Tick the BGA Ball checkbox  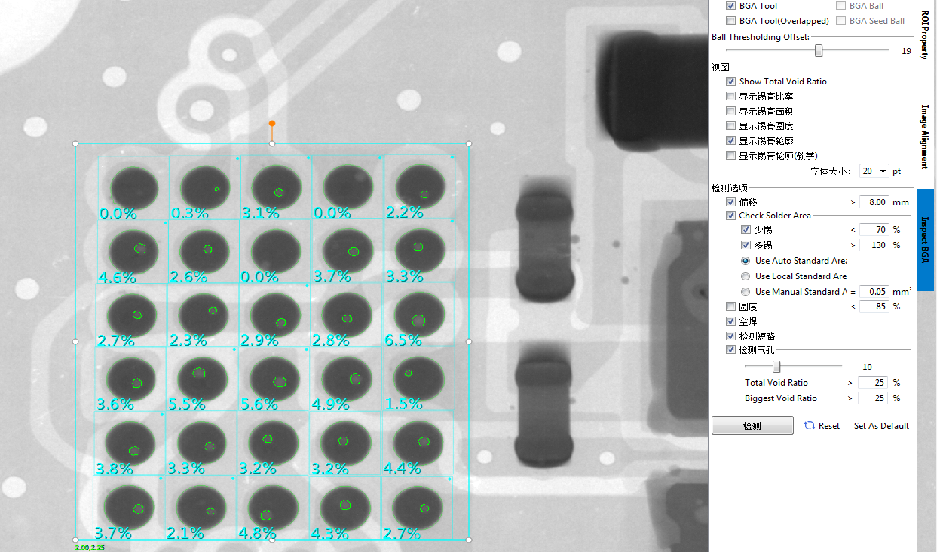tap(841, 5)
